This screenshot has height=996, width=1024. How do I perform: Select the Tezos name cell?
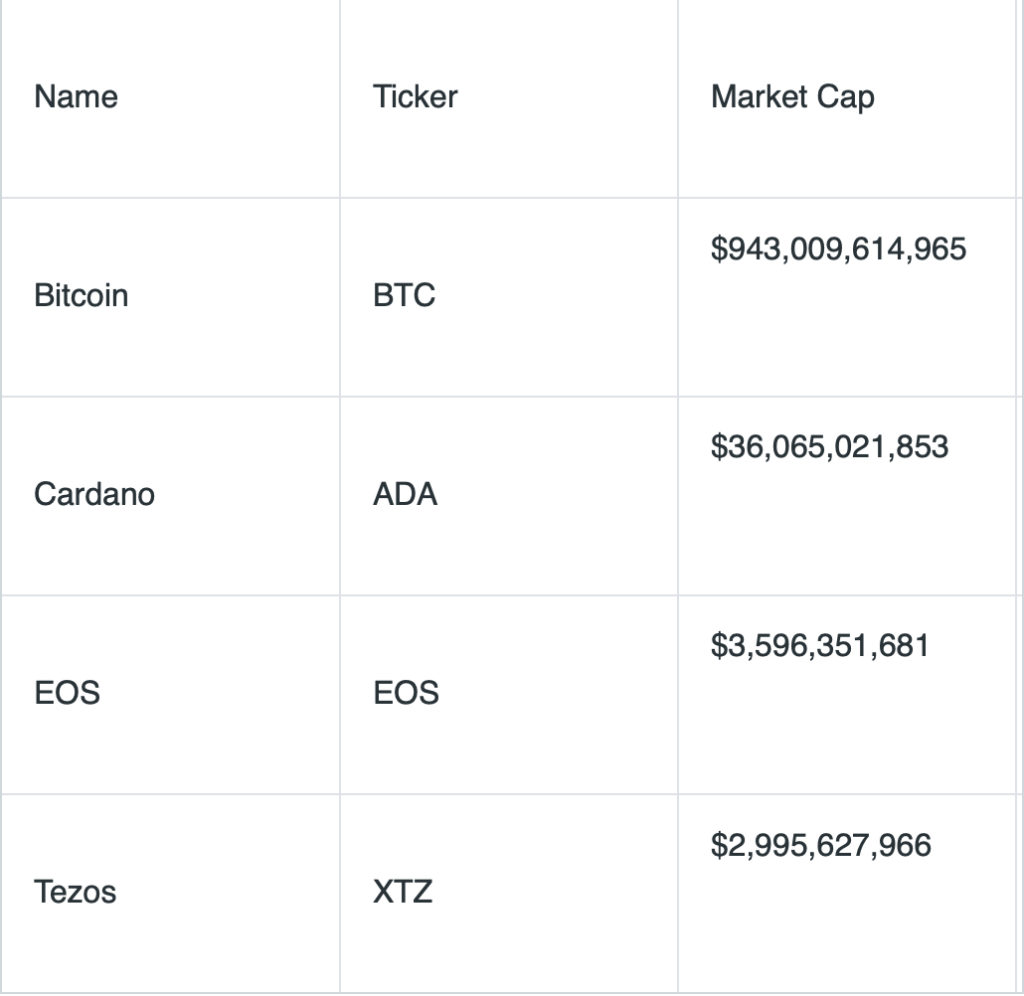pos(170,893)
